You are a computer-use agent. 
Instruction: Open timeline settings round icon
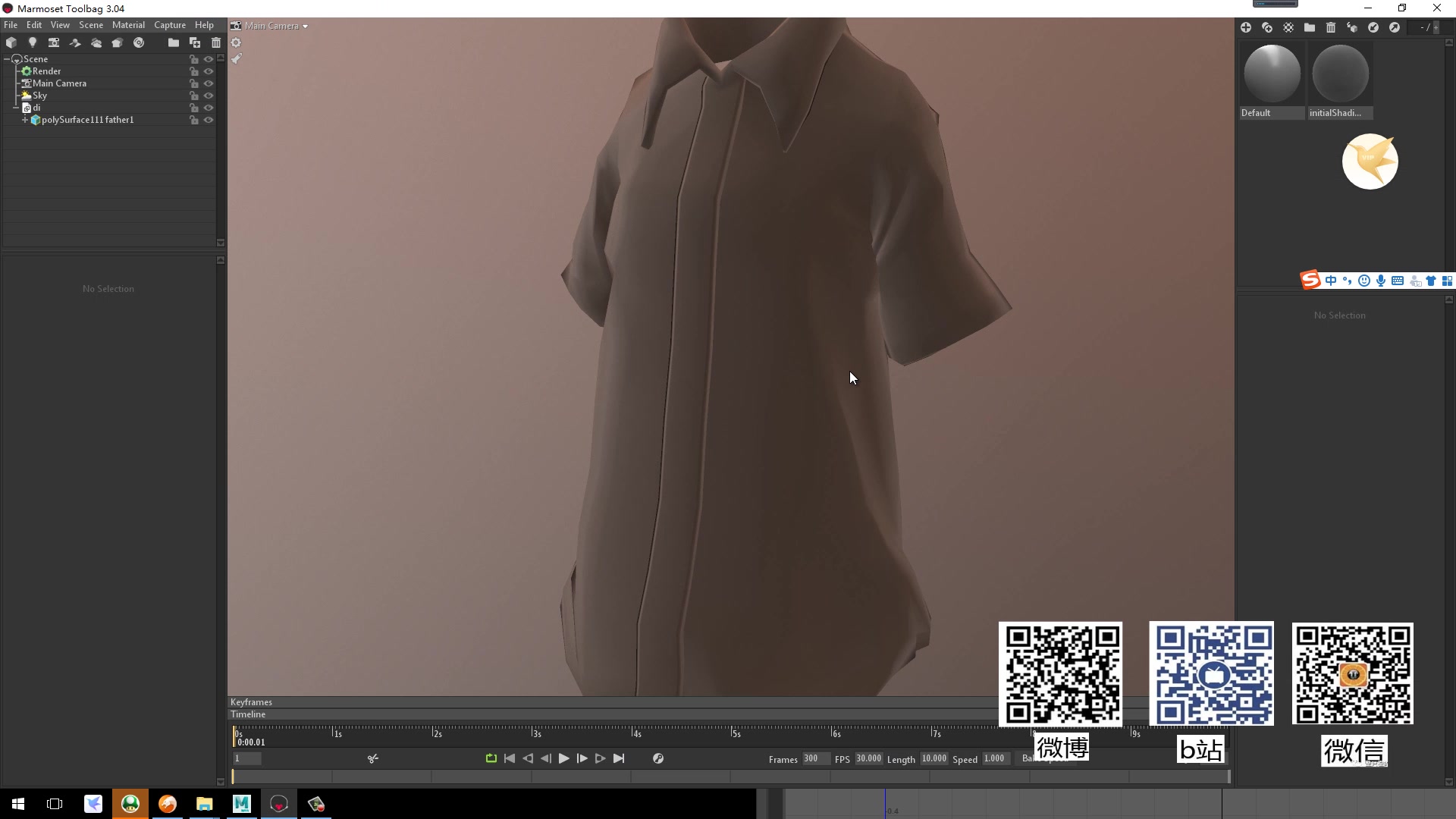(658, 758)
